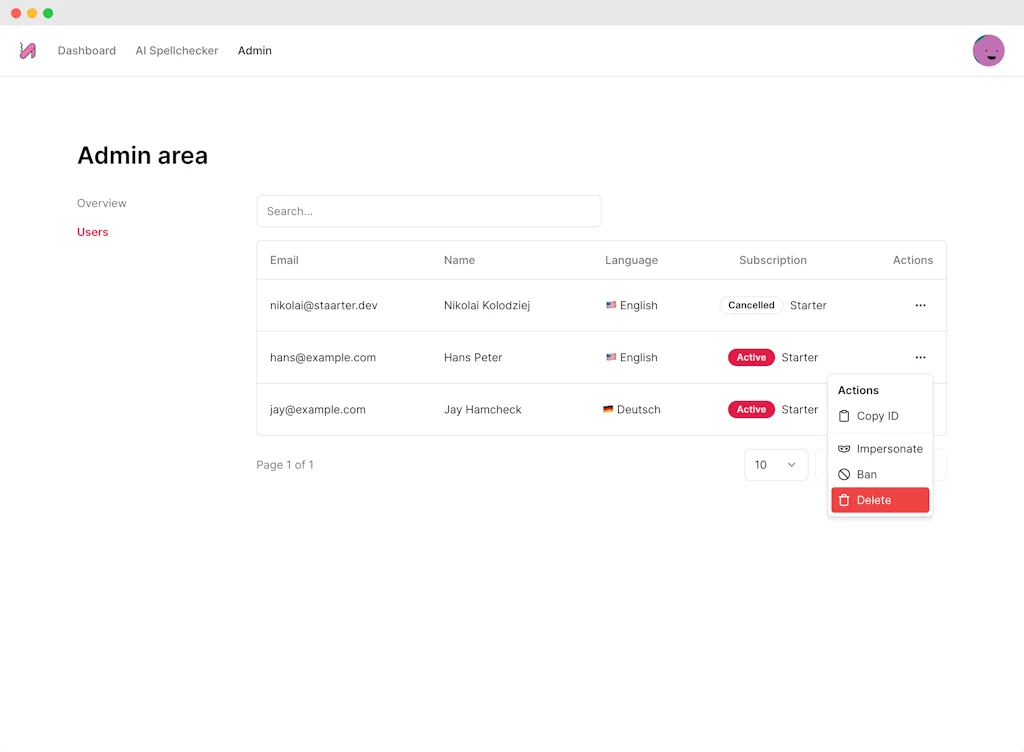The width and height of the screenshot is (1024, 752).
Task: Click the Copy ID clipboard icon
Action: coord(843,416)
